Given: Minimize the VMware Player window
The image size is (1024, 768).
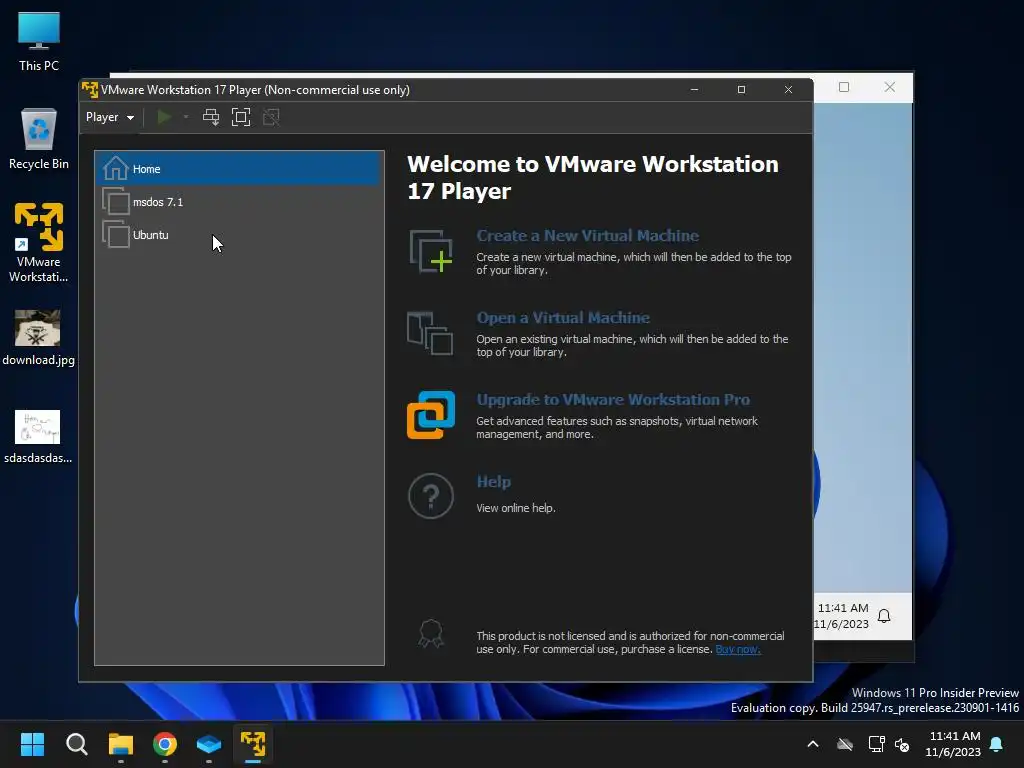Looking at the screenshot, I should (x=694, y=89).
